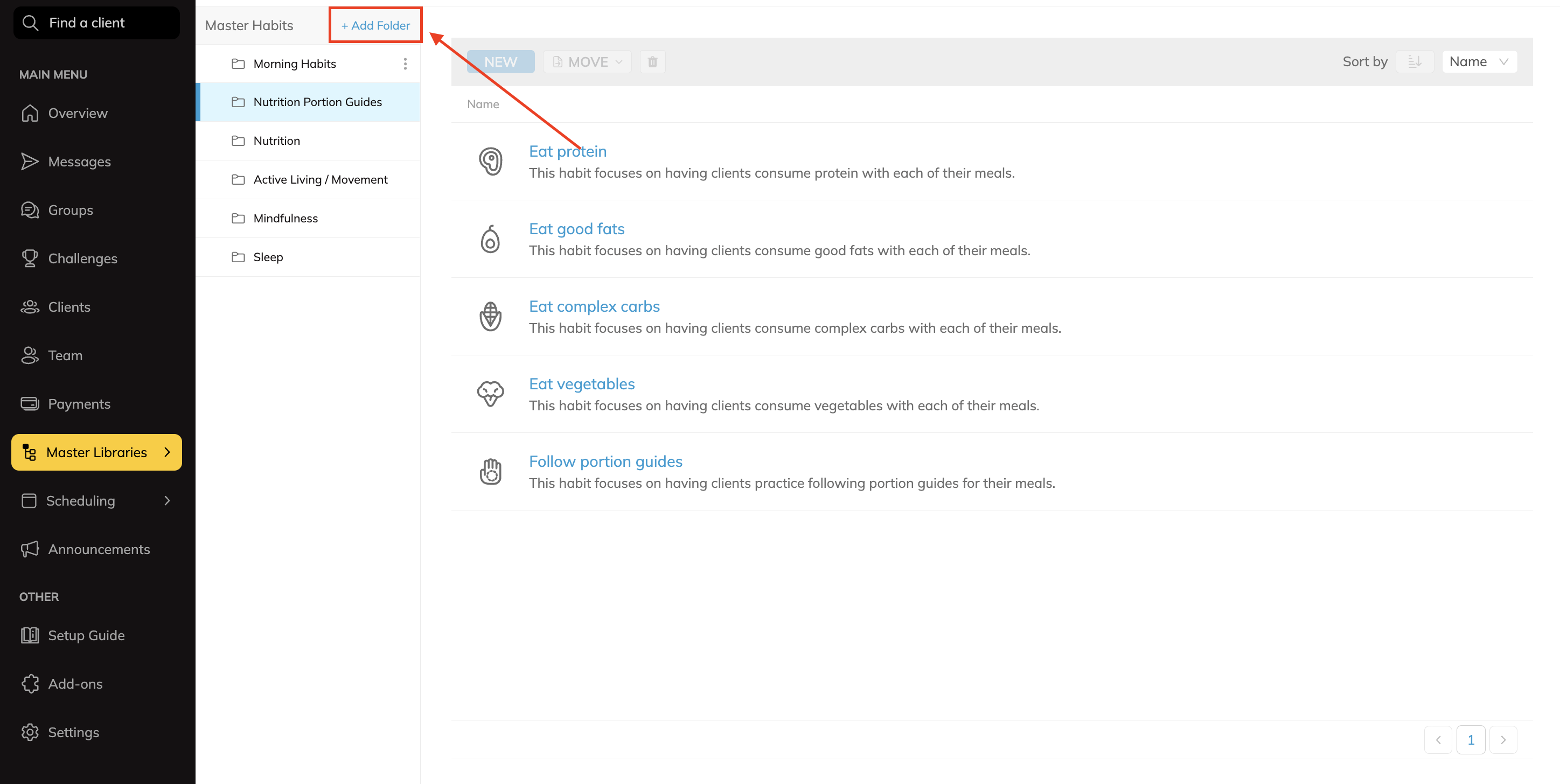Image resolution: width=1560 pixels, height=784 pixels.
Task: Toggle the sort direction icon
Action: point(1415,62)
